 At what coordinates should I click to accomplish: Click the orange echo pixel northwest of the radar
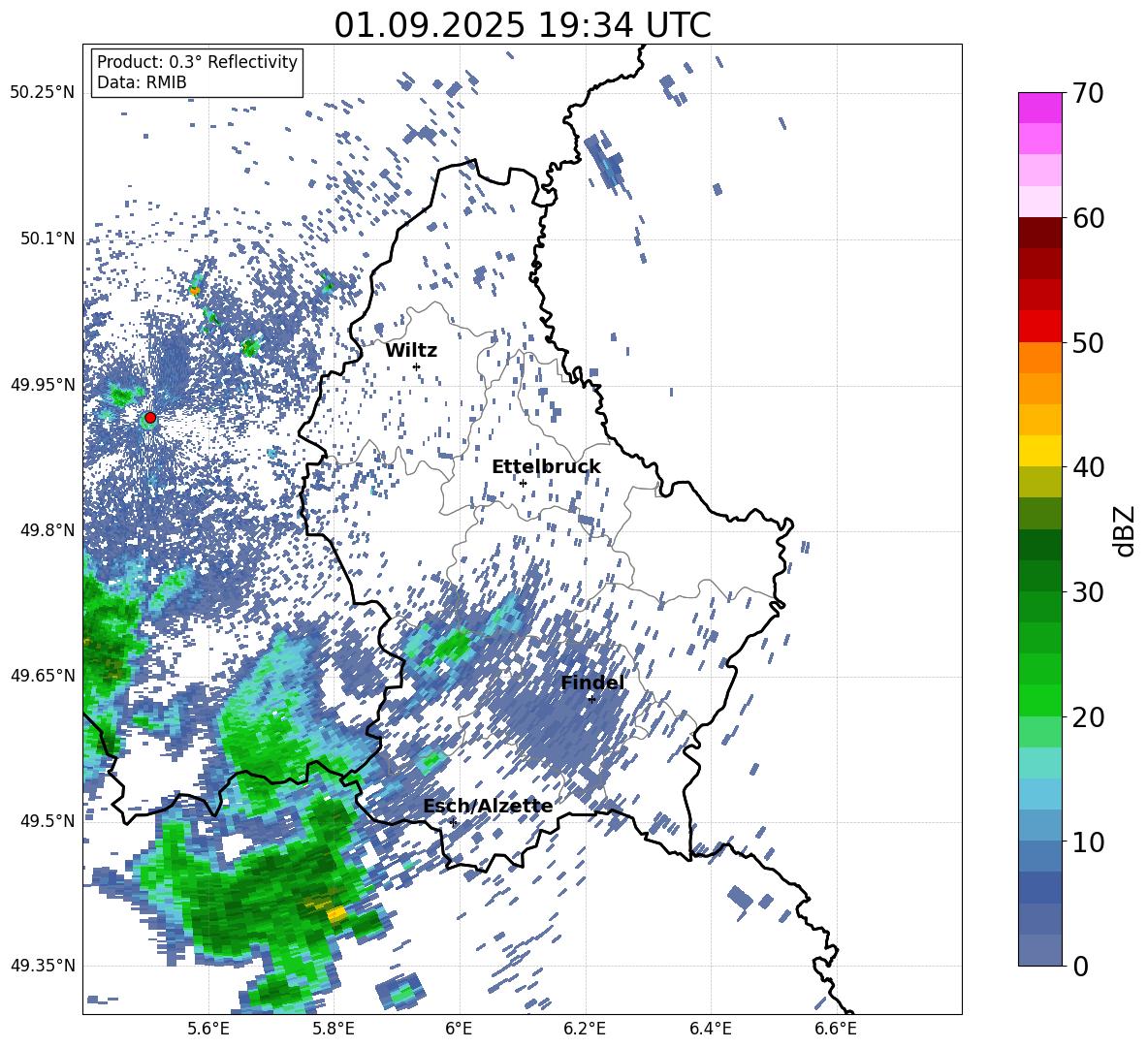click(195, 291)
